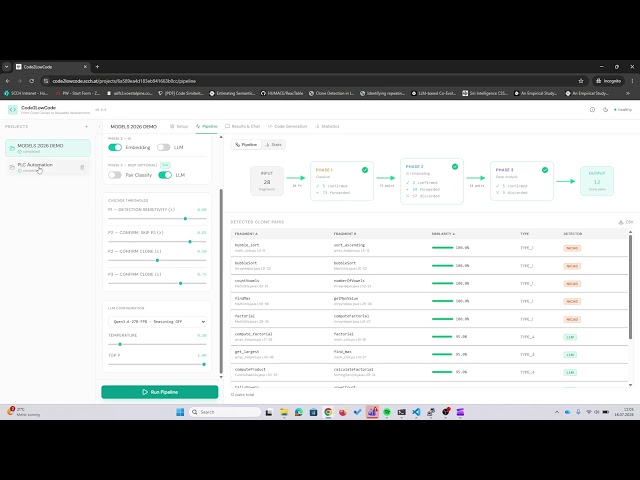Open Chrome from the taskbar
This screenshot has width=640, height=480.
click(328, 412)
